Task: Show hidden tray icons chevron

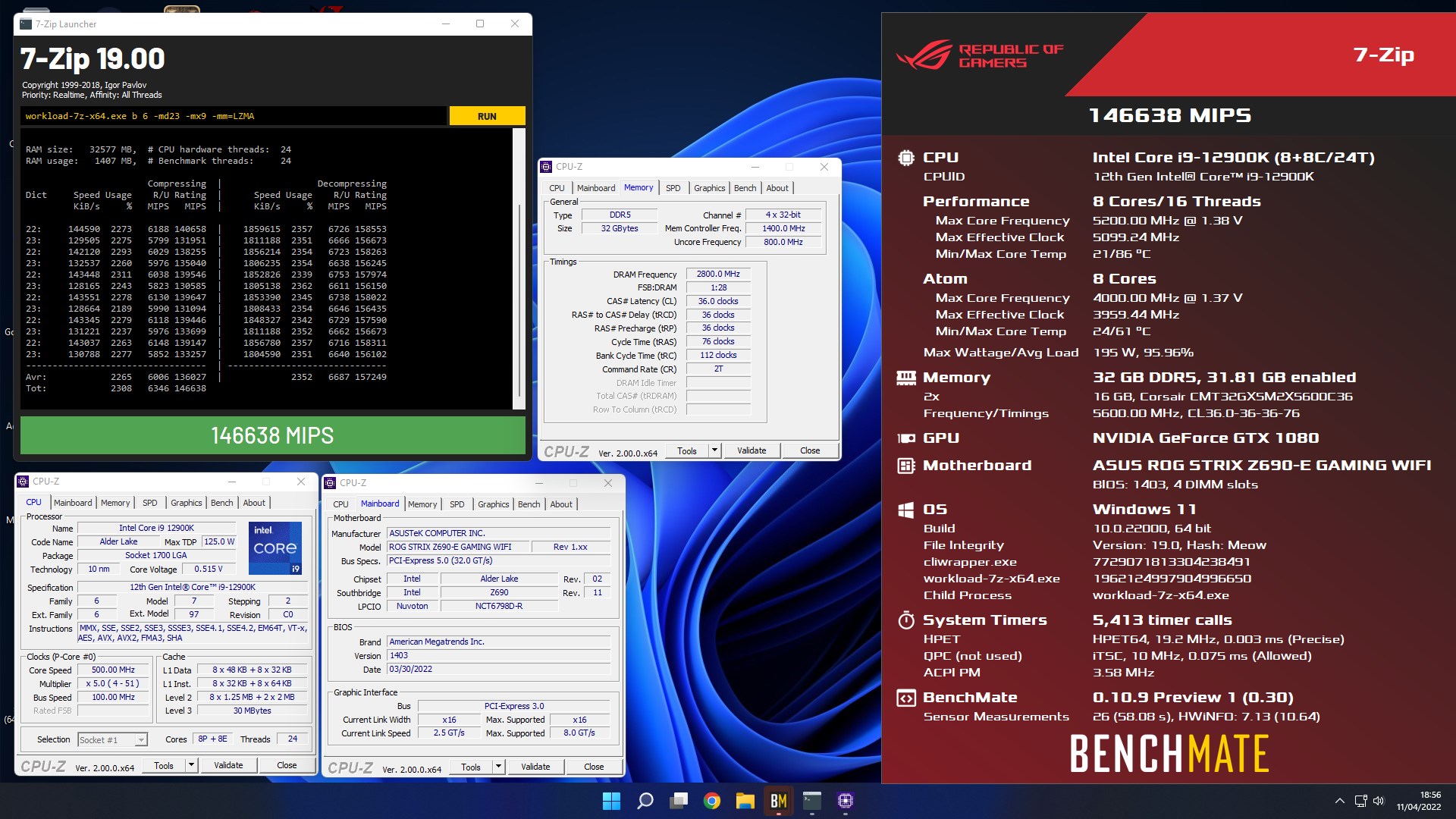Action: (x=1339, y=801)
